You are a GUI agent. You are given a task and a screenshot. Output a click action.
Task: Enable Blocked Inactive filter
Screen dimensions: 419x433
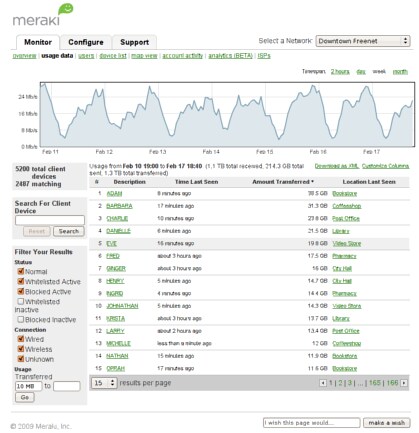[x=21, y=319]
